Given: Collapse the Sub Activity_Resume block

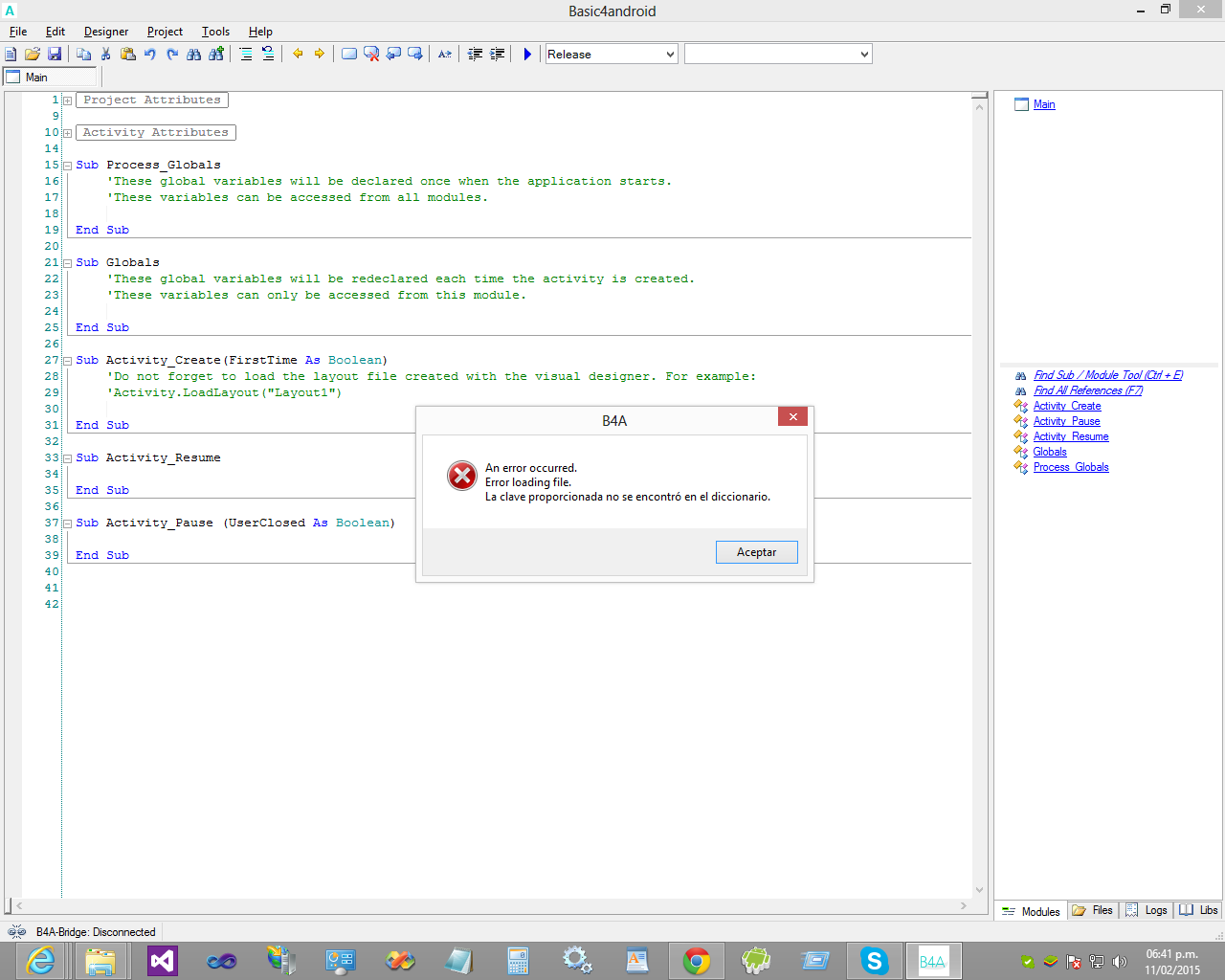Looking at the screenshot, I should 68,458.
